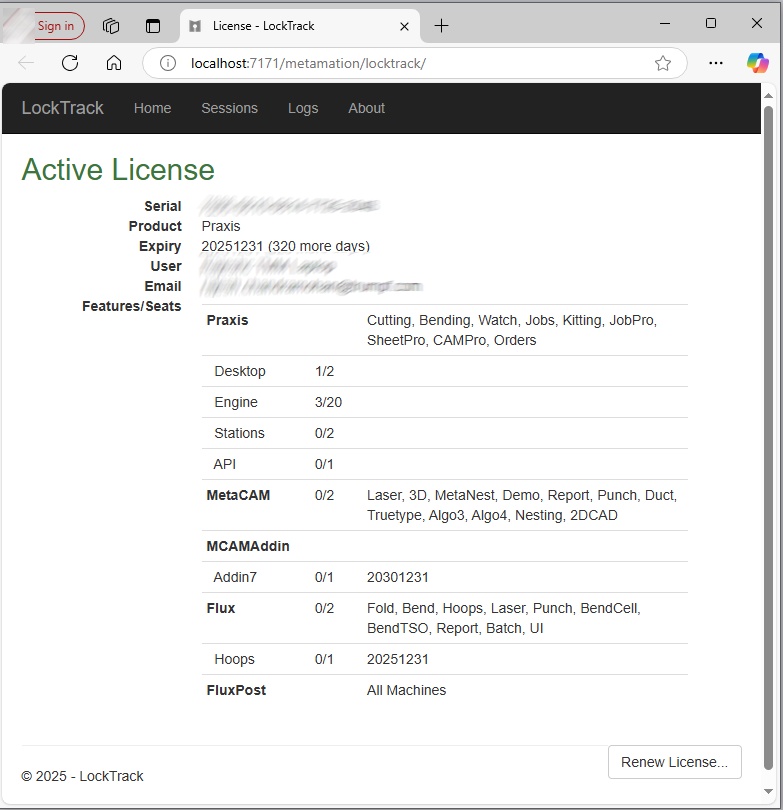Click the page scrollbar thumb
This screenshot has width=783, height=810.
[768, 438]
